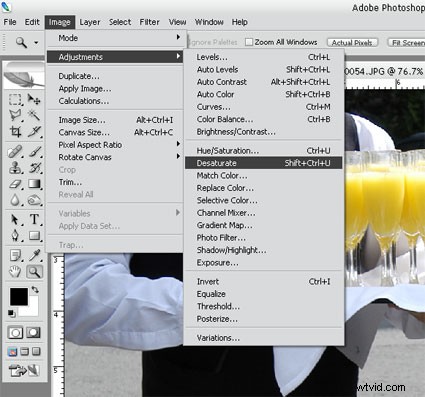
Task: Select the Polygonal Lasso tool
Action: [15, 115]
